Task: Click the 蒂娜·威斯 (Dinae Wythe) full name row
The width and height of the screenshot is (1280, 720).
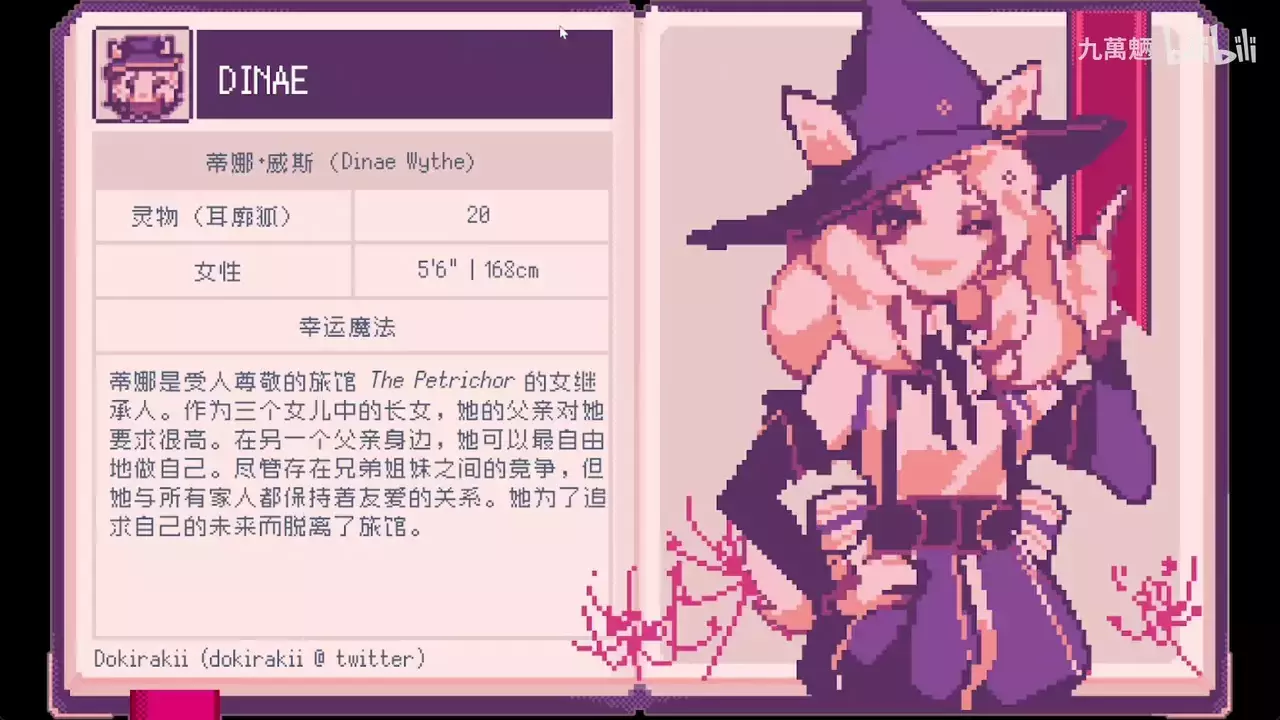Action: pos(351,162)
